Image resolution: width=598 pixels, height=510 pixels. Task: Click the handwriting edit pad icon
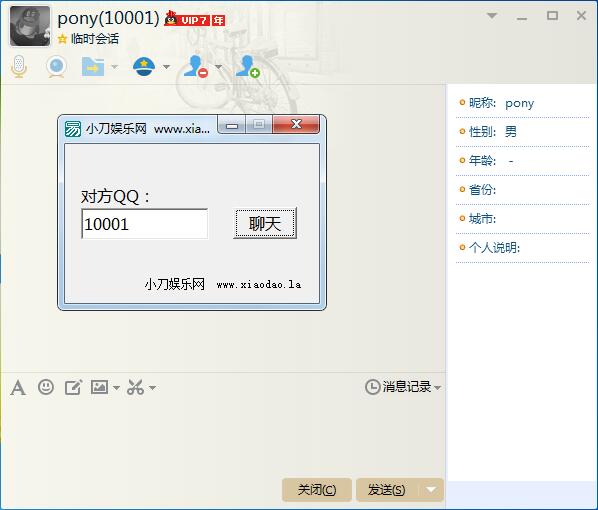tap(73, 388)
